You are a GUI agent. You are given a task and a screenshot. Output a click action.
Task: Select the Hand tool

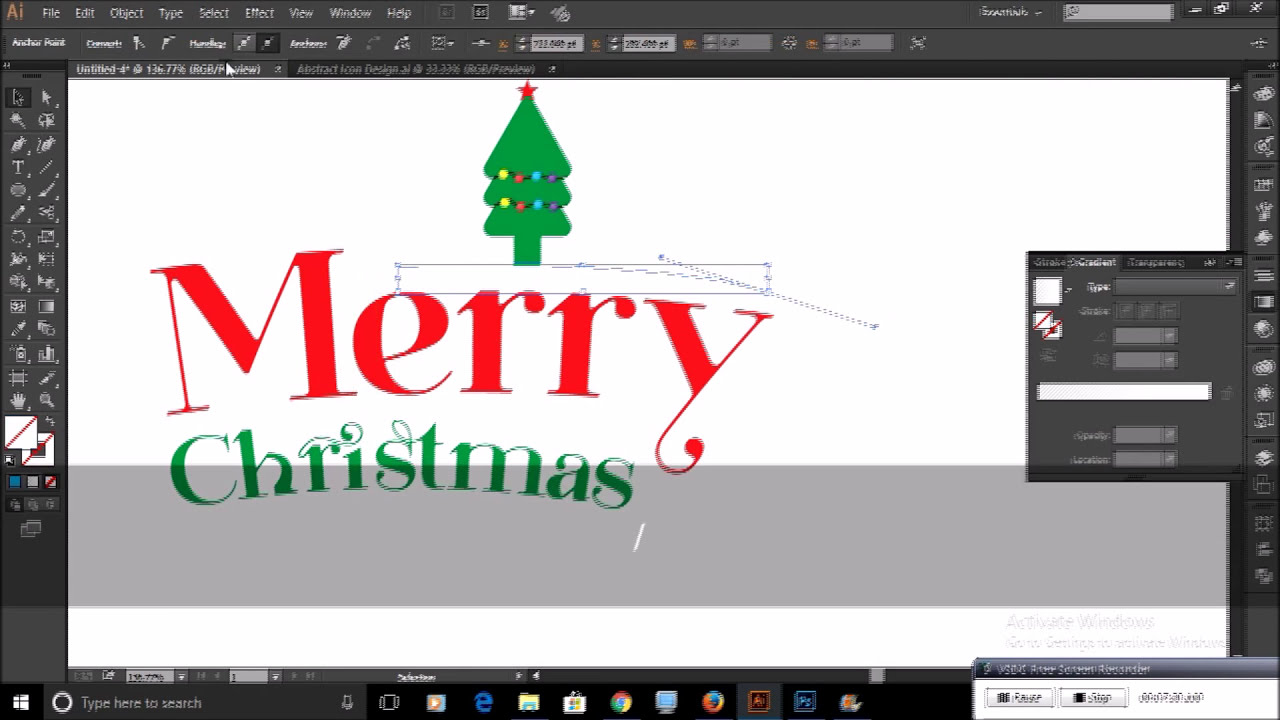click(18, 400)
